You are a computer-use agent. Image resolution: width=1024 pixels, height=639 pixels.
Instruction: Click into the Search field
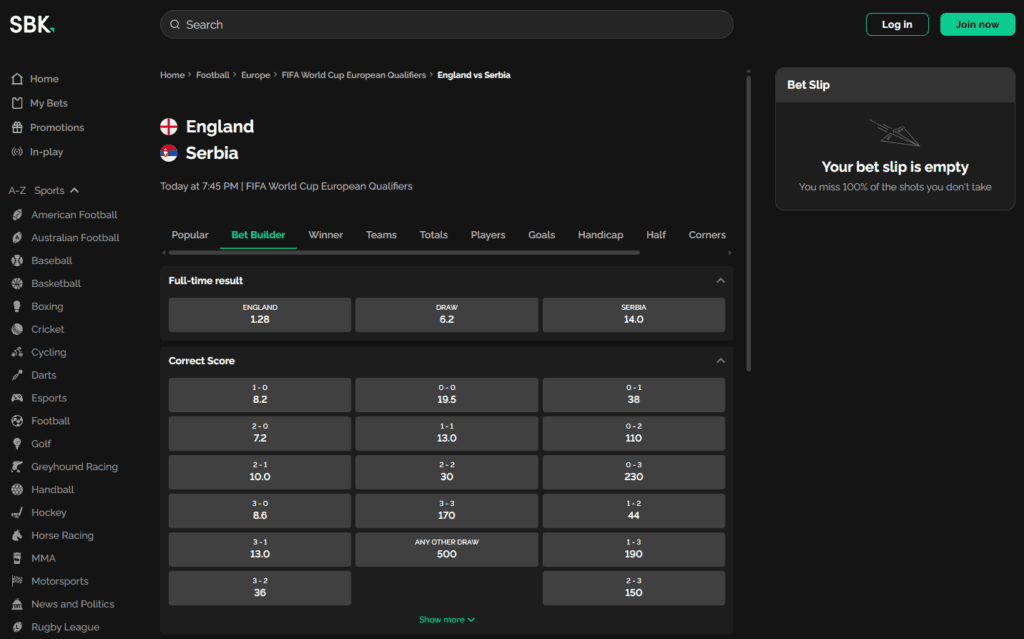(446, 24)
